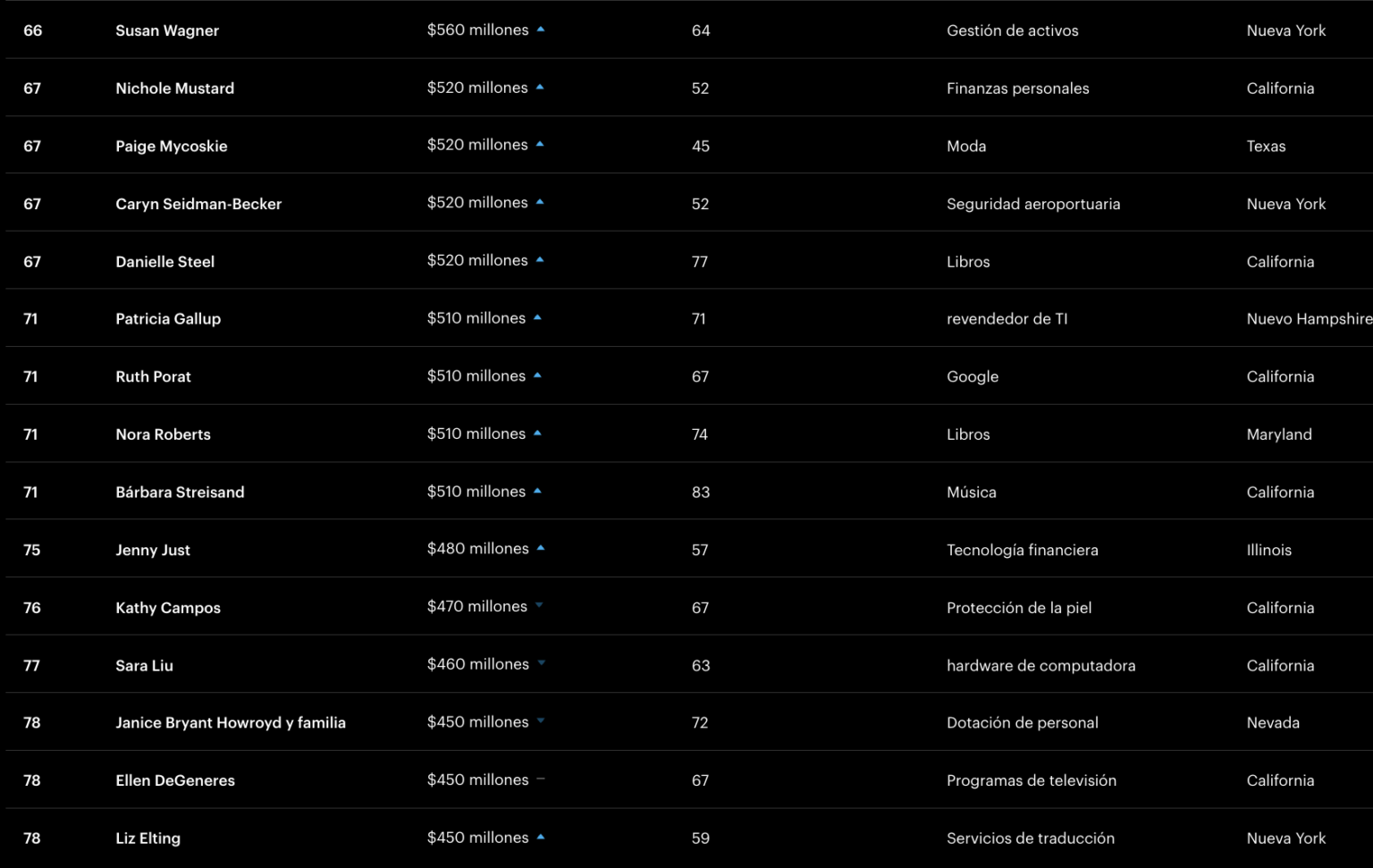Click the up arrow in Nora Roberts' row

pos(537,434)
